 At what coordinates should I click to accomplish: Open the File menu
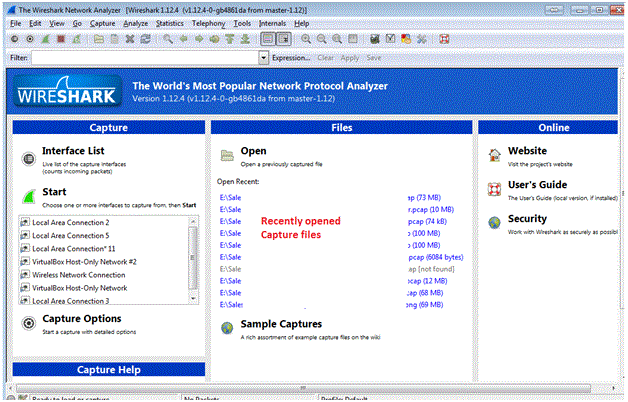click(x=16, y=24)
